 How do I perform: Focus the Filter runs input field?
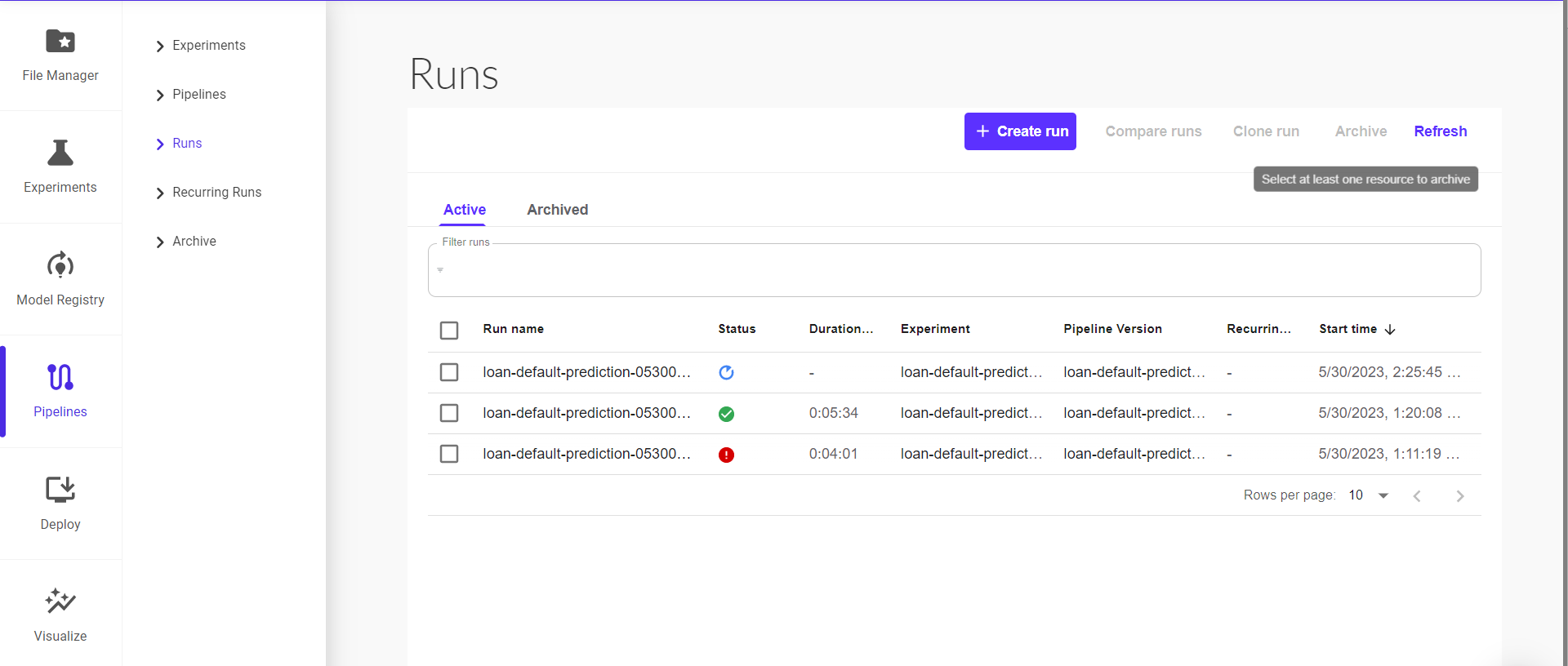tap(954, 270)
